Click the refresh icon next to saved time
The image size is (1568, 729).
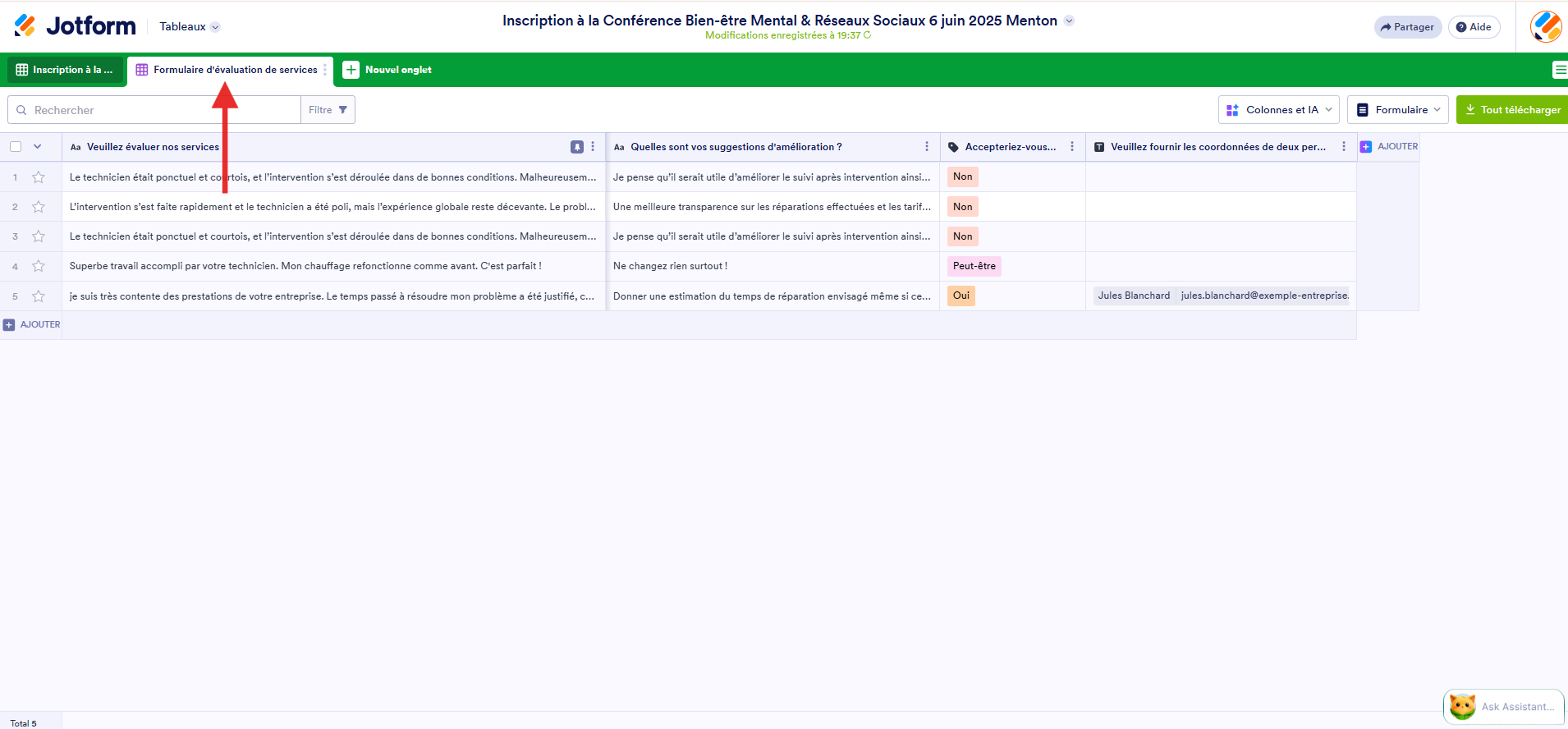click(868, 35)
